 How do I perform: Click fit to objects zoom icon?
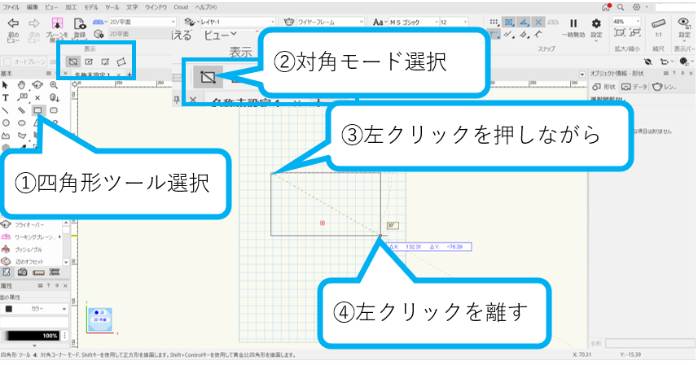[x=635, y=32]
